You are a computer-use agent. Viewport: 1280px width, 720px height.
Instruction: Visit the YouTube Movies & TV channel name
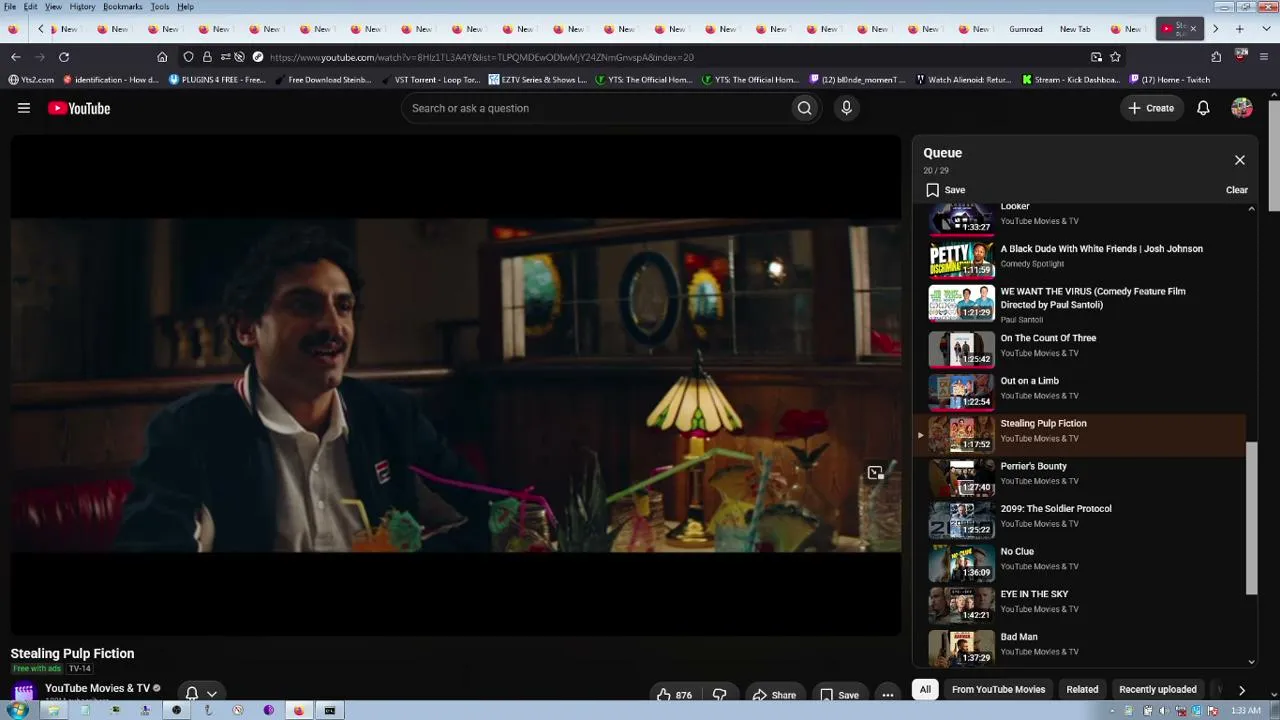coord(97,688)
